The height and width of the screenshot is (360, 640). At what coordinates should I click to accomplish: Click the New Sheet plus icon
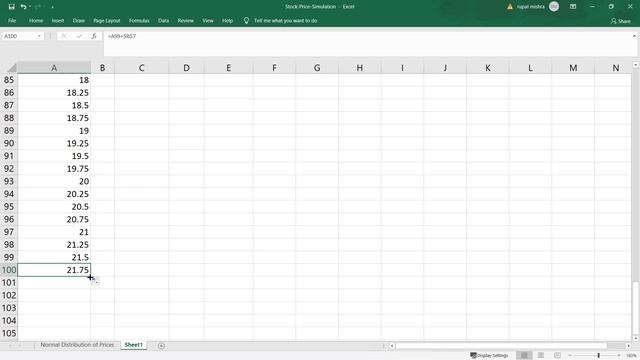point(161,346)
